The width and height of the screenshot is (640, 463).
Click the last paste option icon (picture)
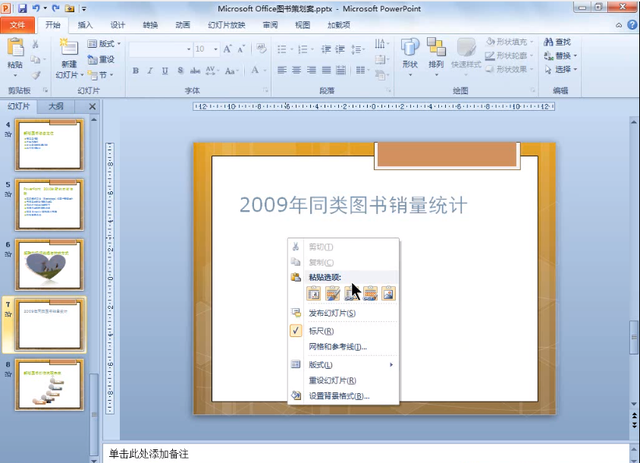coord(388,293)
